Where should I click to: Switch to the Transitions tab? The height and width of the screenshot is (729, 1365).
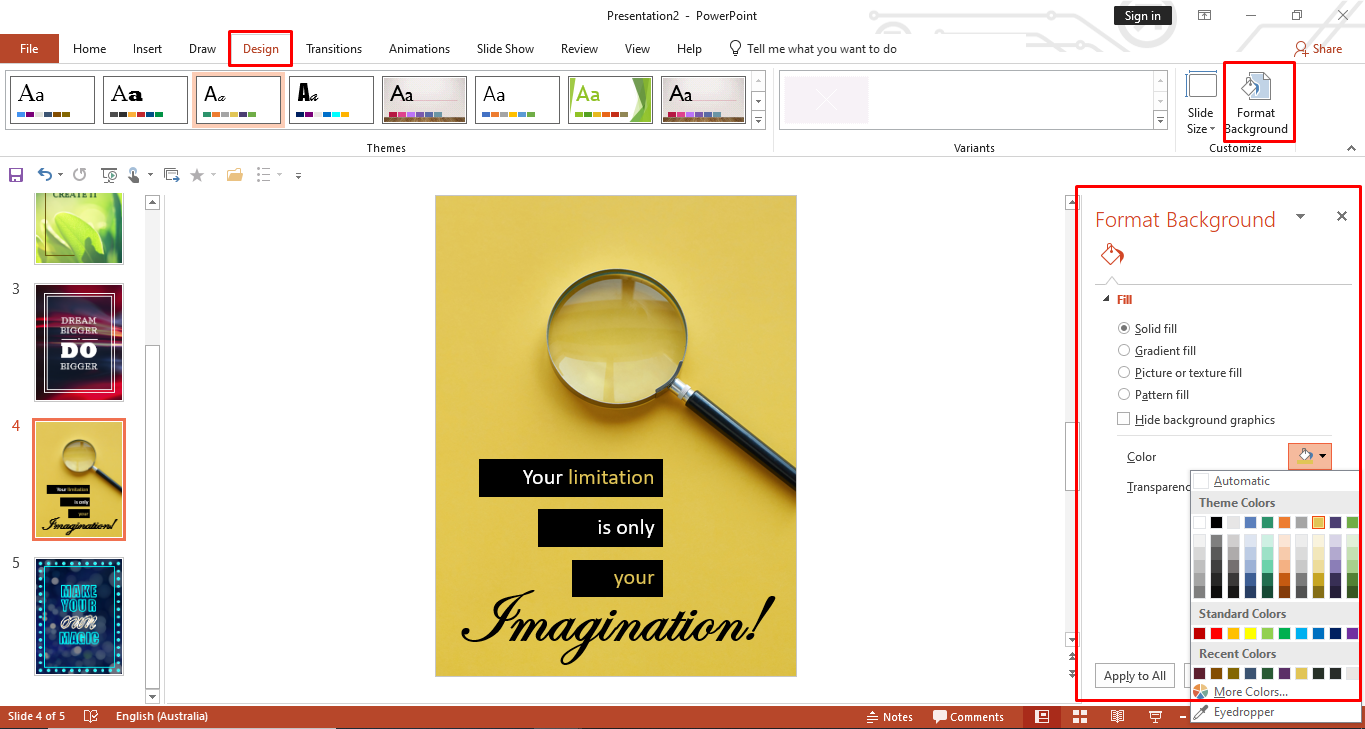click(333, 48)
